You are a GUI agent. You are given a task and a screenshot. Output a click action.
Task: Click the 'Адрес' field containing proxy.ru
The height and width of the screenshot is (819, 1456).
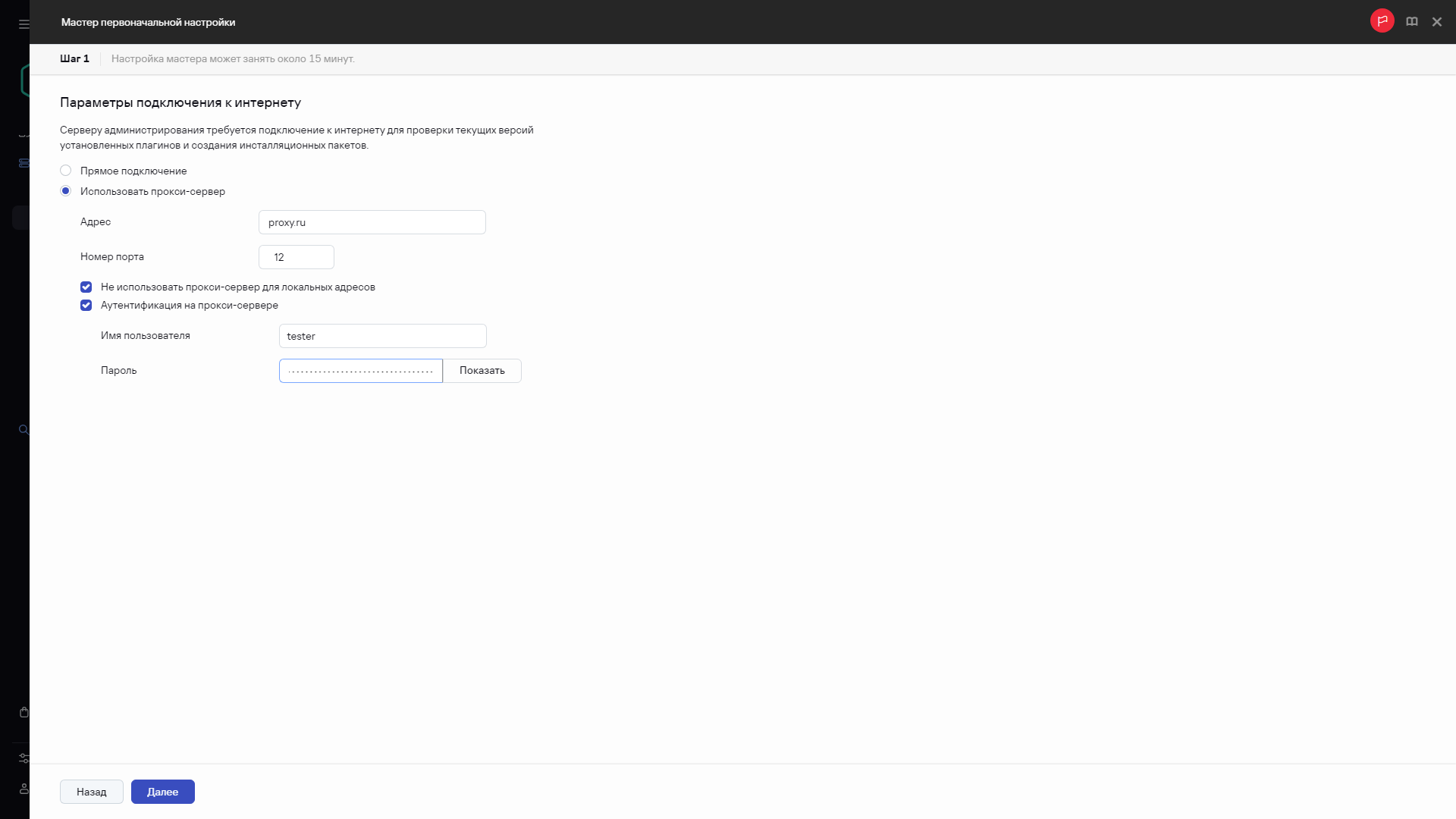point(372,222)
